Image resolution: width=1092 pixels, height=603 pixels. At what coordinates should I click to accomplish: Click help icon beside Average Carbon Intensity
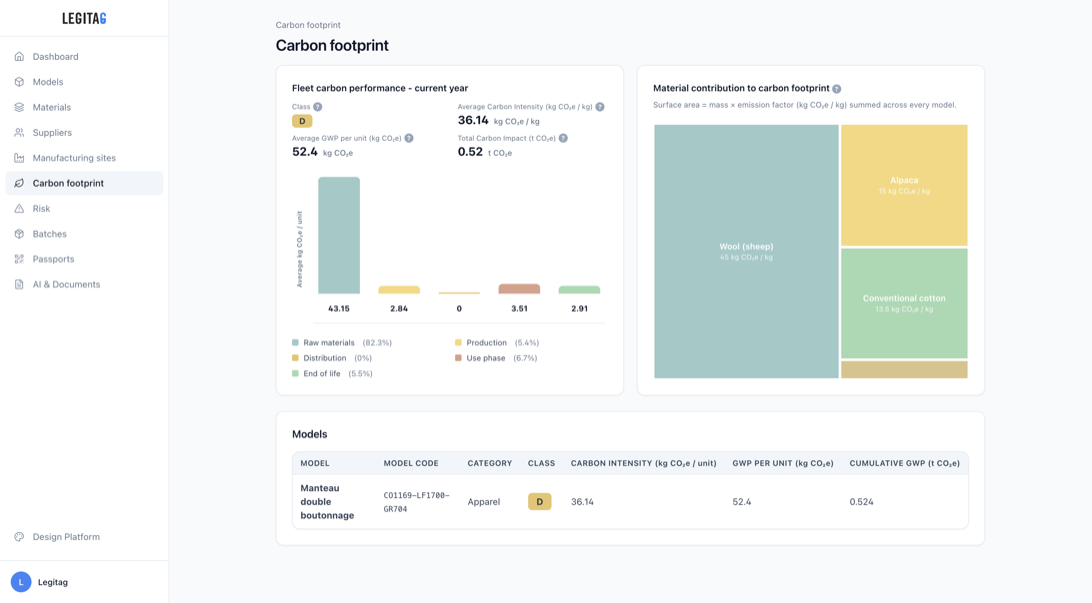coord(600,107)
